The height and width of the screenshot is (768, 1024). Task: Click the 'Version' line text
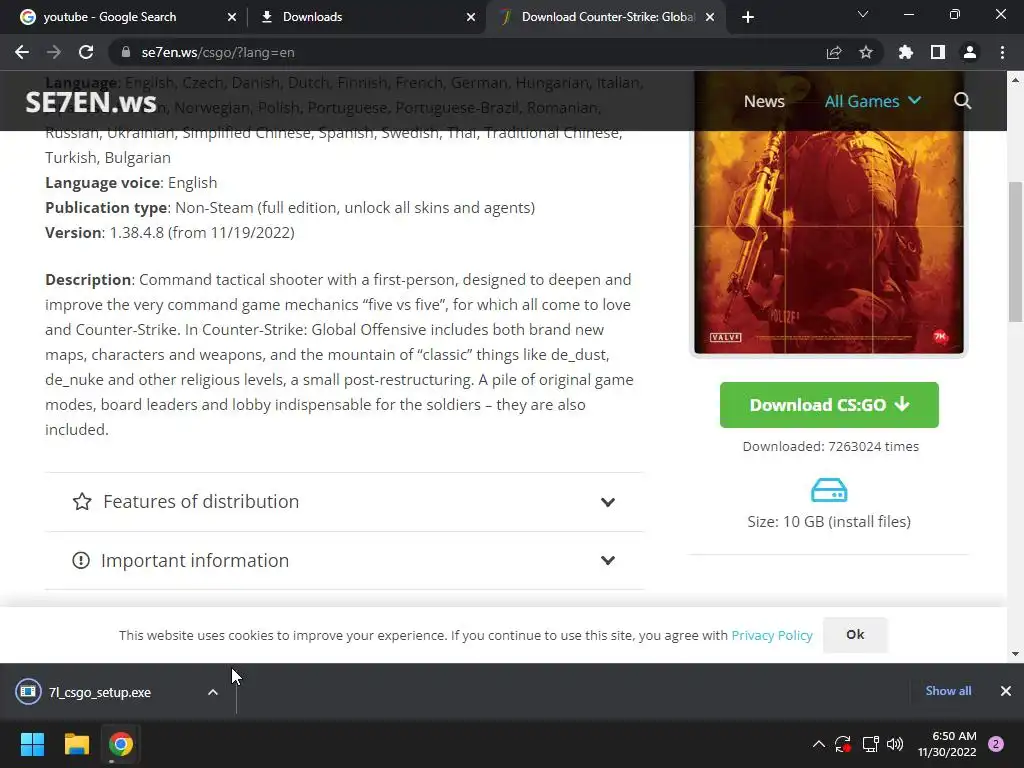(x=170, y=233)
